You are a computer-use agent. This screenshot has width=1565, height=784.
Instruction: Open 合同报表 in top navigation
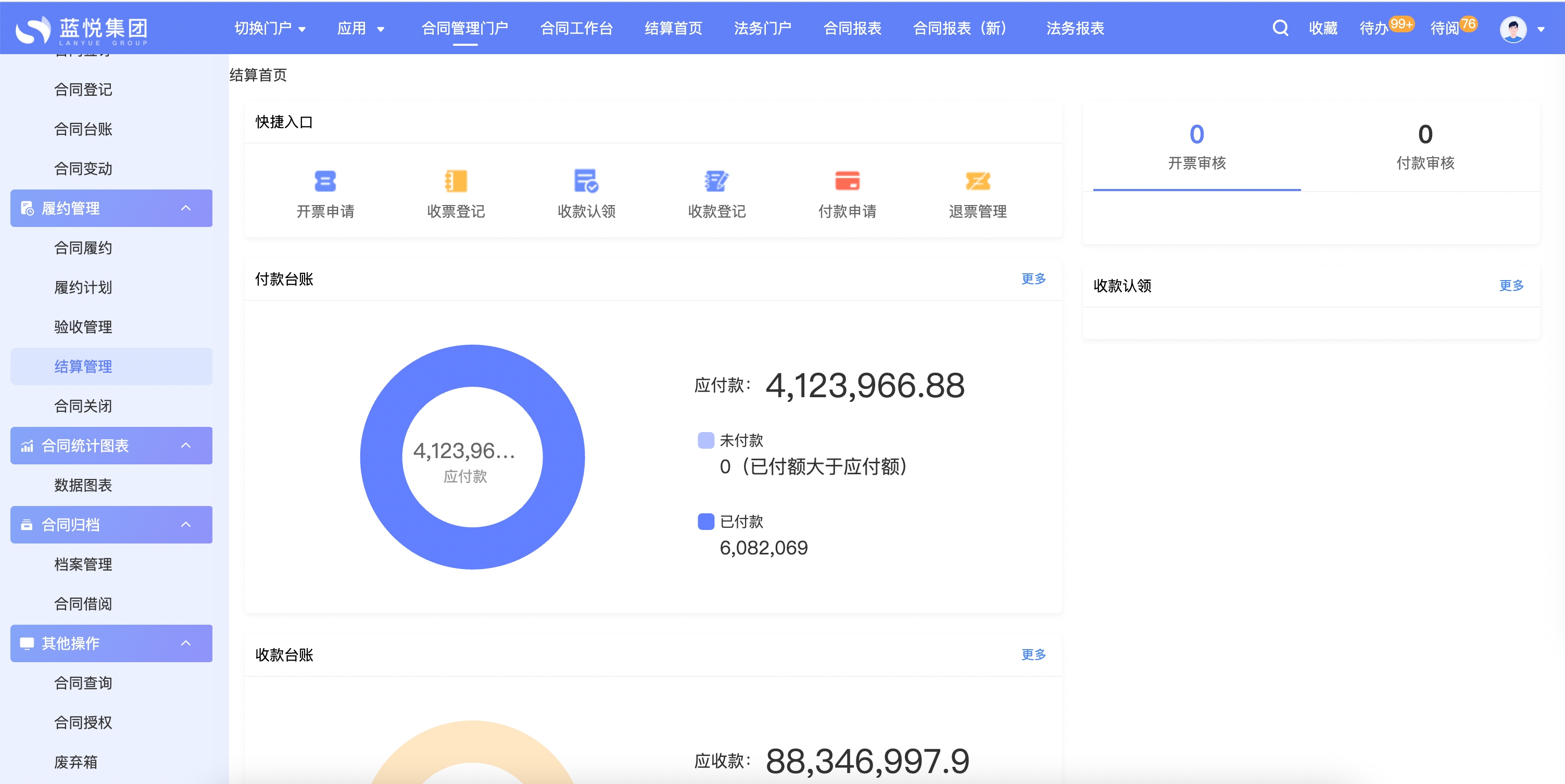(x=852, y=29)
